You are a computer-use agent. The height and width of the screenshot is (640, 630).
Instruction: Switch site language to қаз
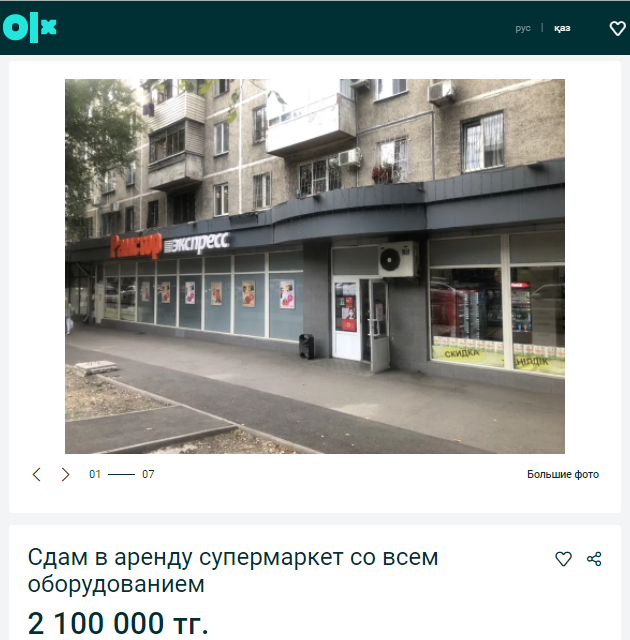tap(562, 28)
